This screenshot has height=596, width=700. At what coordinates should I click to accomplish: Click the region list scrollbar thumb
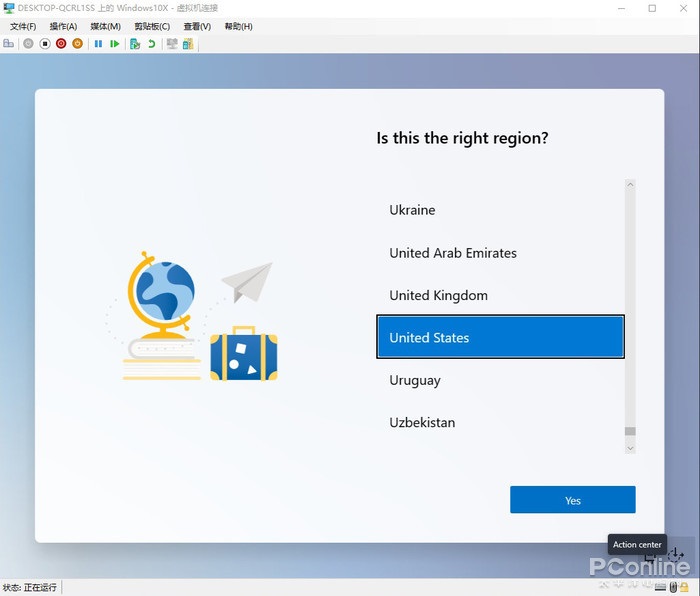[x=630, y=431]
